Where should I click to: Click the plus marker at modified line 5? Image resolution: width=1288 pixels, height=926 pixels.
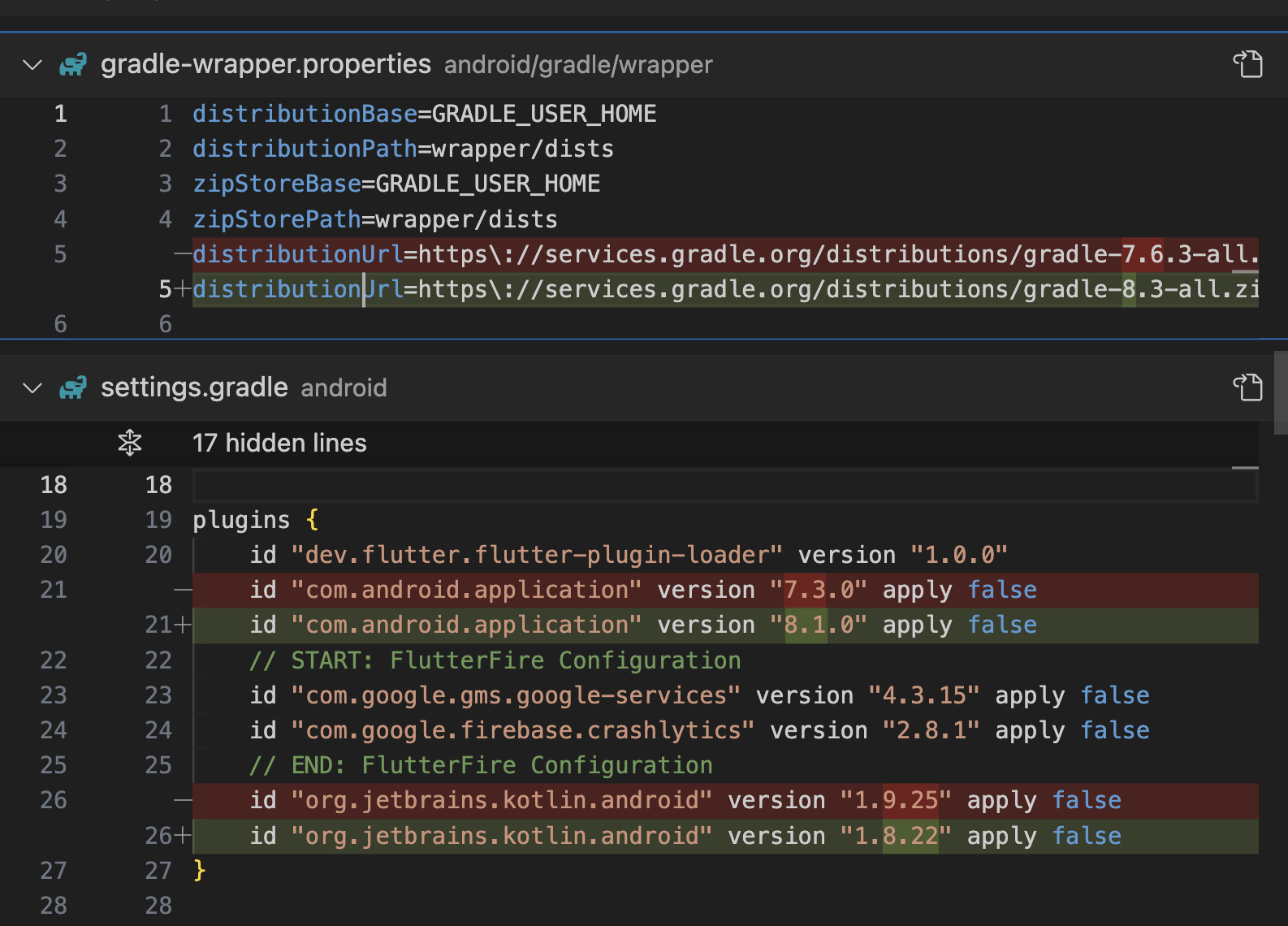(x=183, y=289)
